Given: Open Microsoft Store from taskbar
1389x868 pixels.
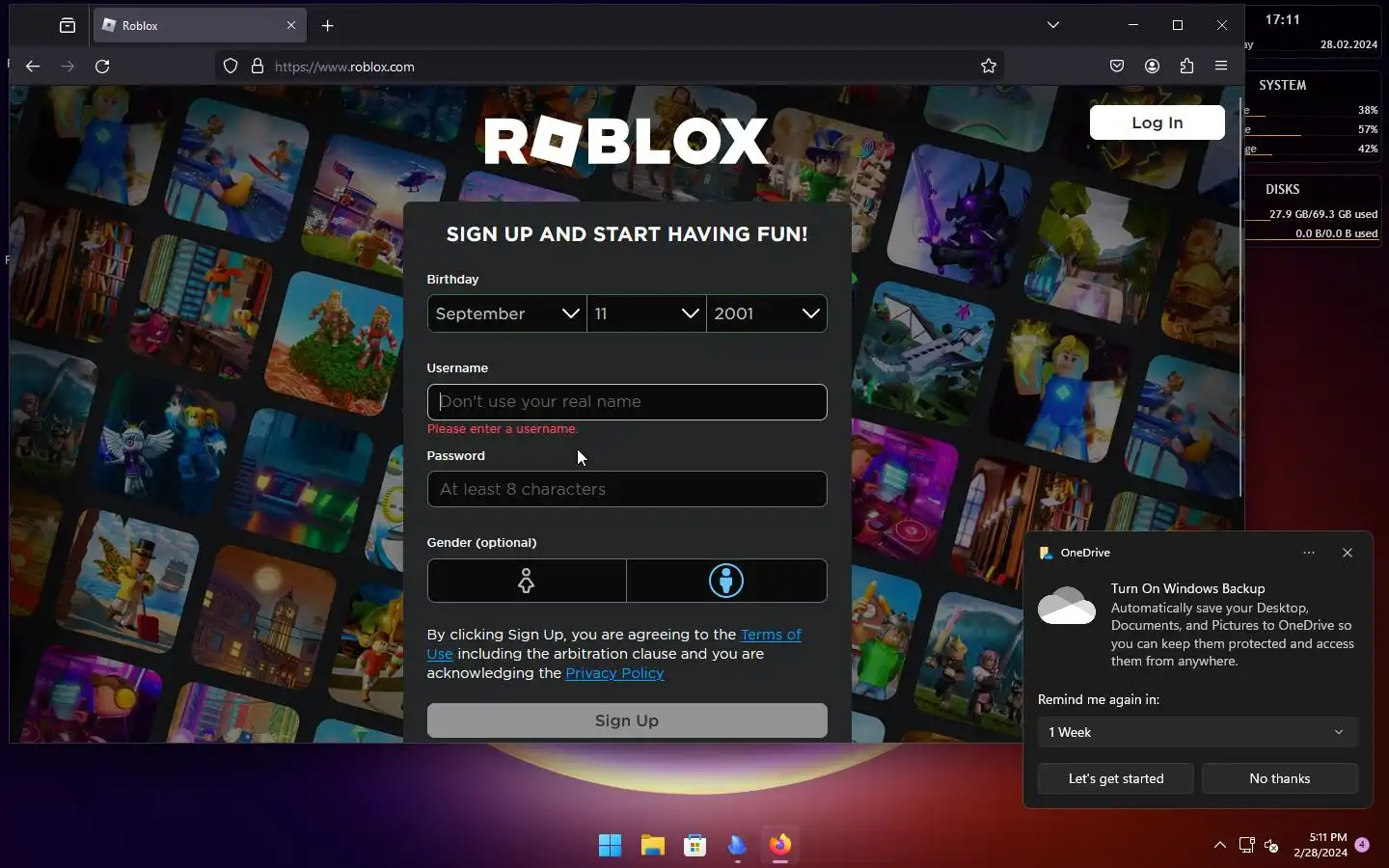Looking at the screenshot, I should (x=695, y=846).
